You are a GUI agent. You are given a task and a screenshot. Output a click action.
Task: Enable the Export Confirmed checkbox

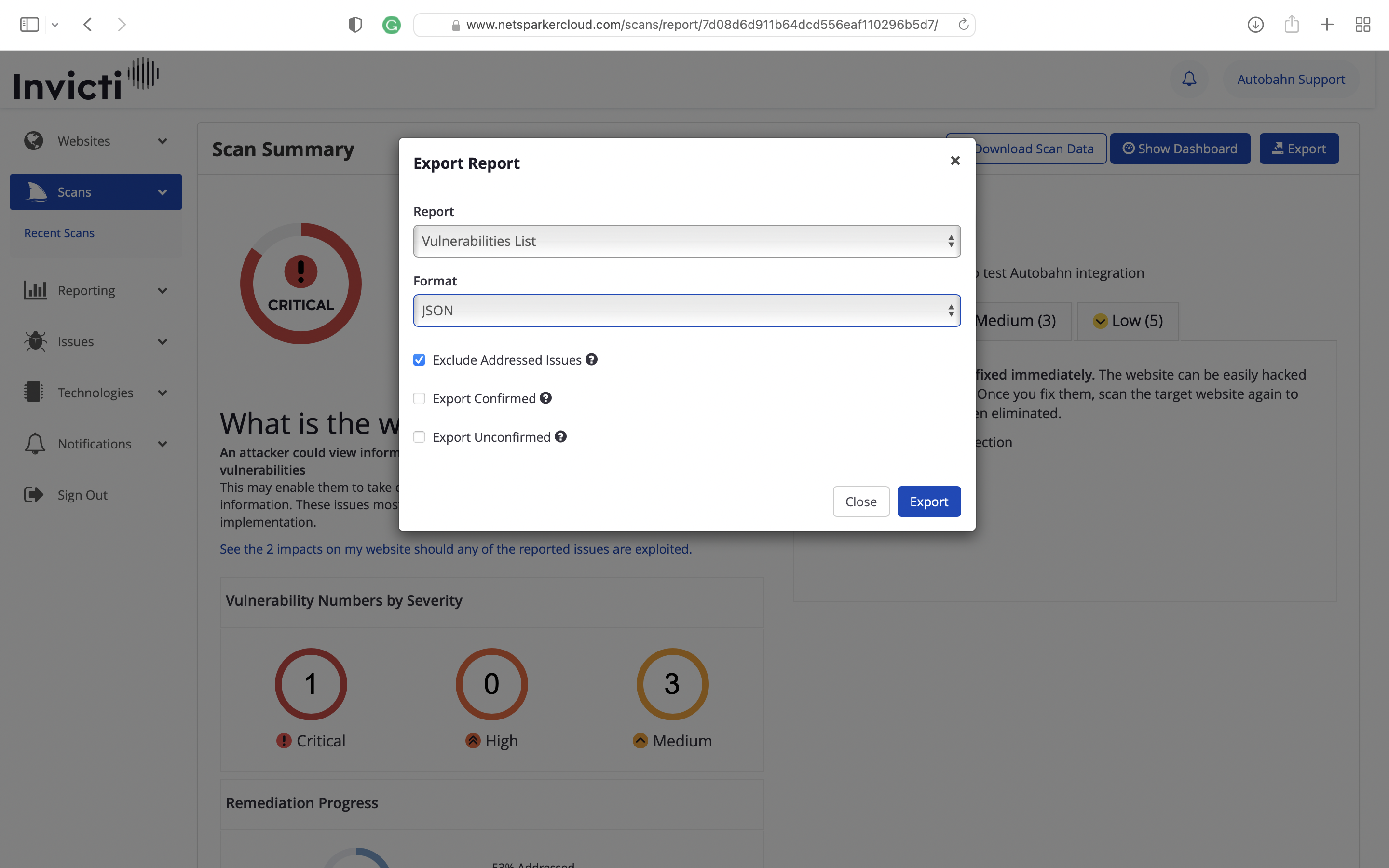(419, 398)
